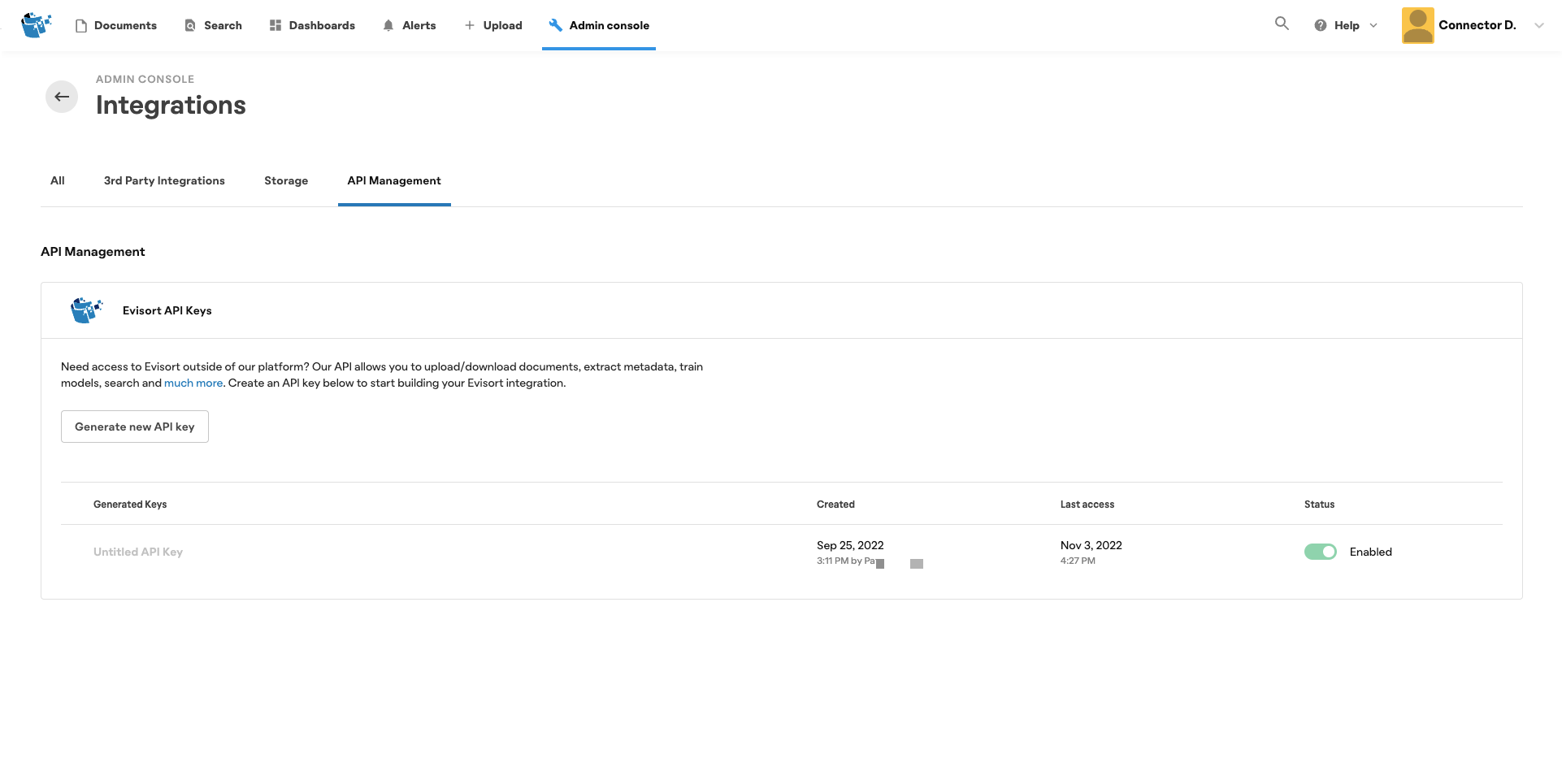1562x784 pixels.
Task: Disable the Untitled API Key status toggle
Action: click(x=1320, y=552)
